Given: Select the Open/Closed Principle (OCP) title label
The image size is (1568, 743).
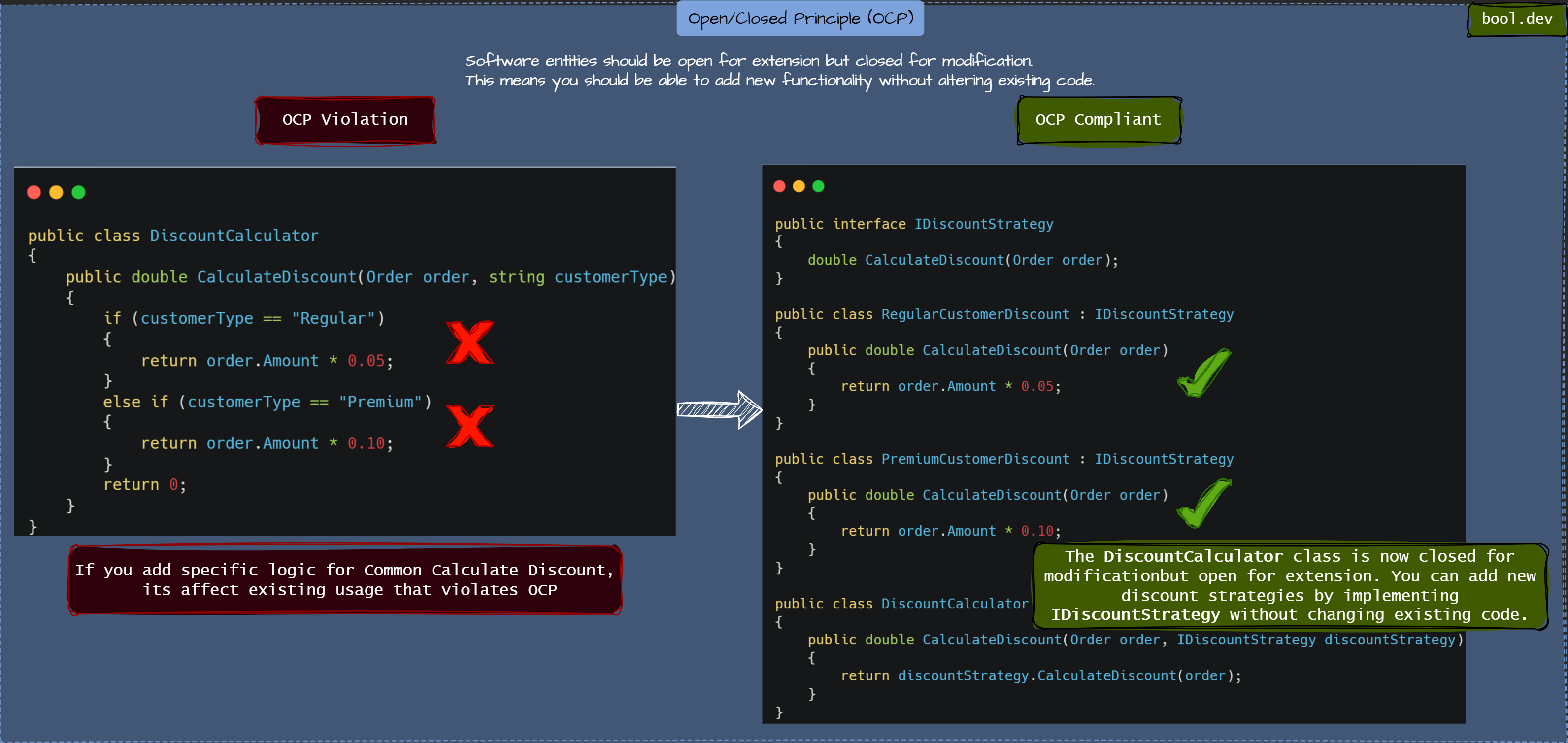Looking at the screenshot, I should pyautogui.click(x=801, y=18).
